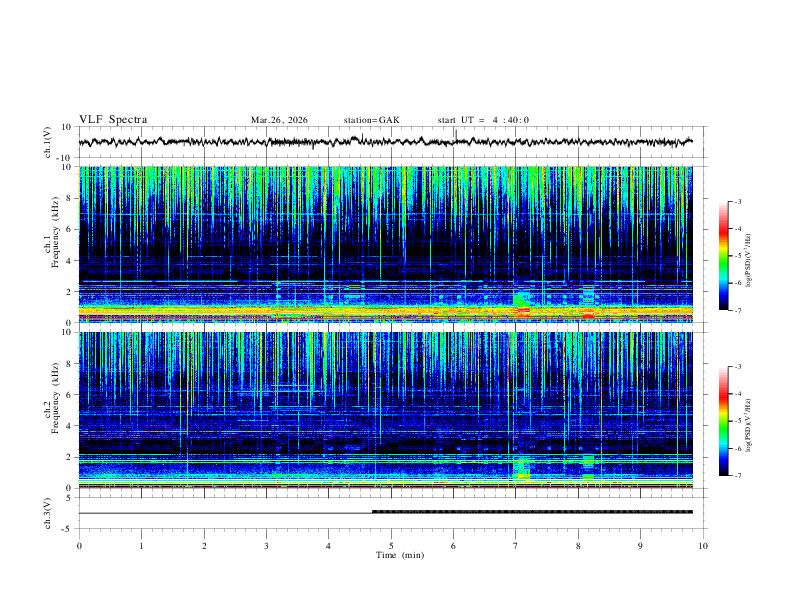Click the ch.3(V) signal trace panel
792x612 pixels.
[392, 513]
